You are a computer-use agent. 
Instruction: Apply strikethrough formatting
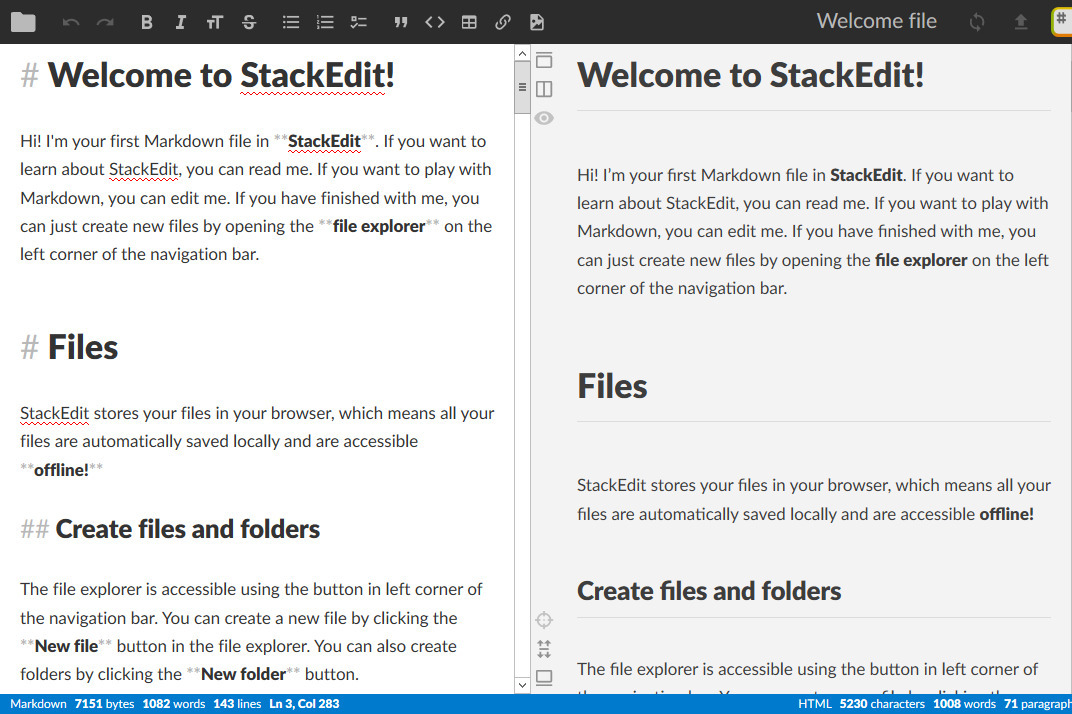249,23
